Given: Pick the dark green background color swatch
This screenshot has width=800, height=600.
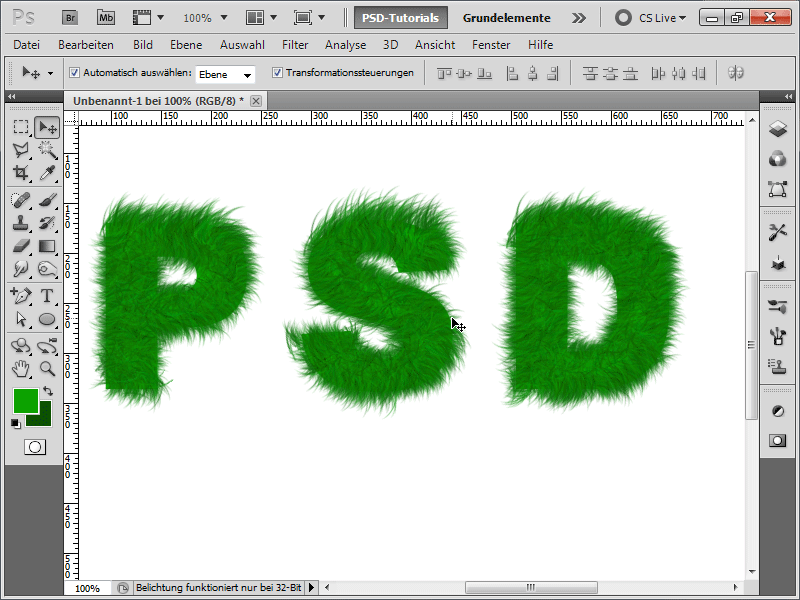Looking at the screenshot, I should point(43,418).
